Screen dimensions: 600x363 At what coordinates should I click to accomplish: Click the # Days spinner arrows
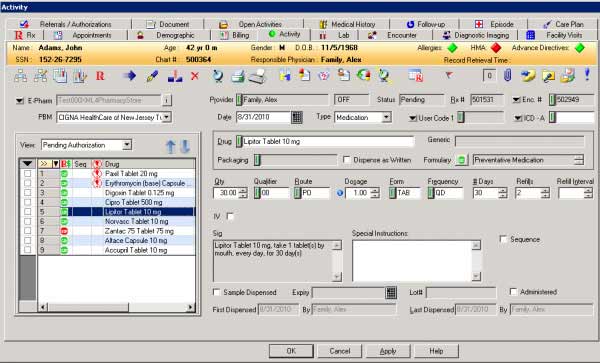pyautogui.click(x=503, y=193)
